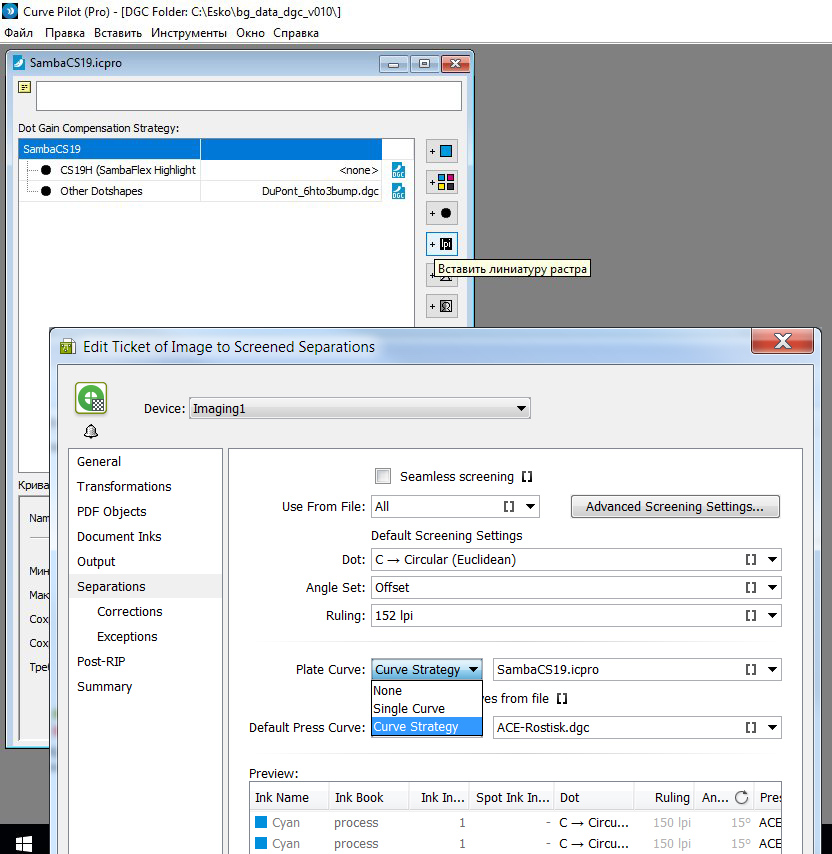Sort Preview table by Ink Book column
The image size is (832, 854).
point(369,797)
